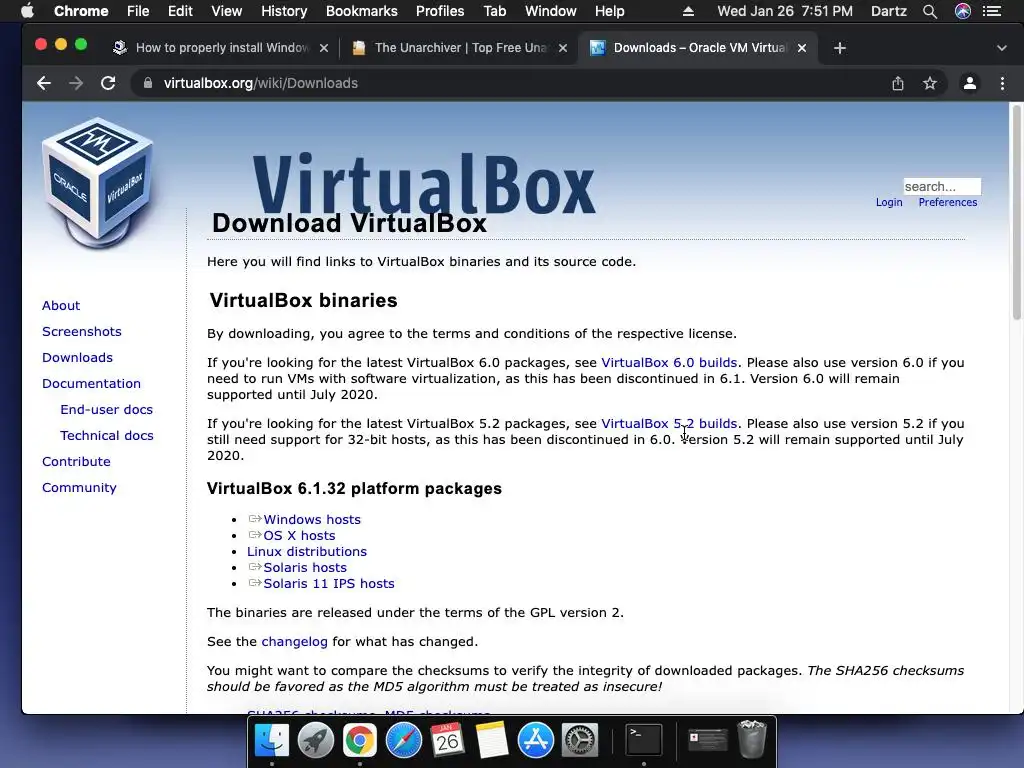Open the View menu
This screenshot has width=1024, height=768.
point(227,11)
